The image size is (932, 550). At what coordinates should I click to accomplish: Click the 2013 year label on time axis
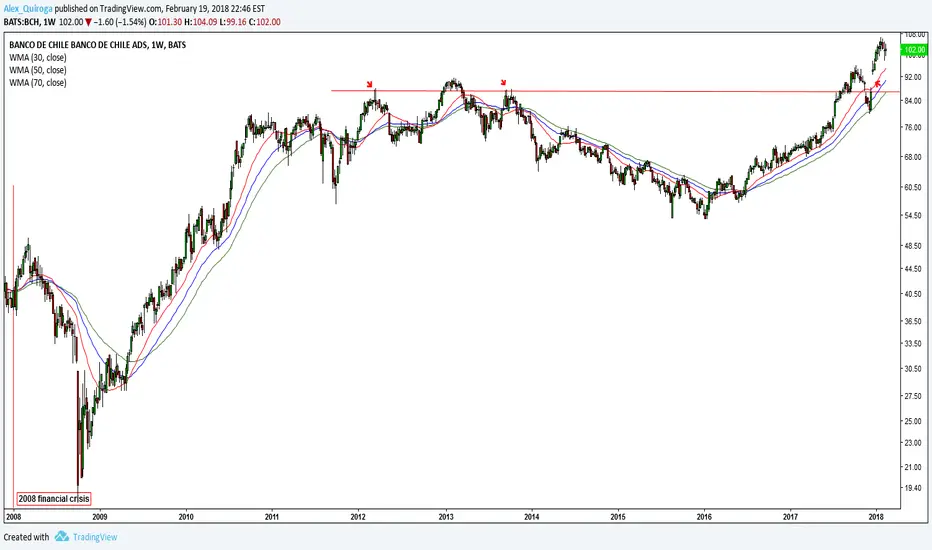pyautogui.click(x=446, y=517)
